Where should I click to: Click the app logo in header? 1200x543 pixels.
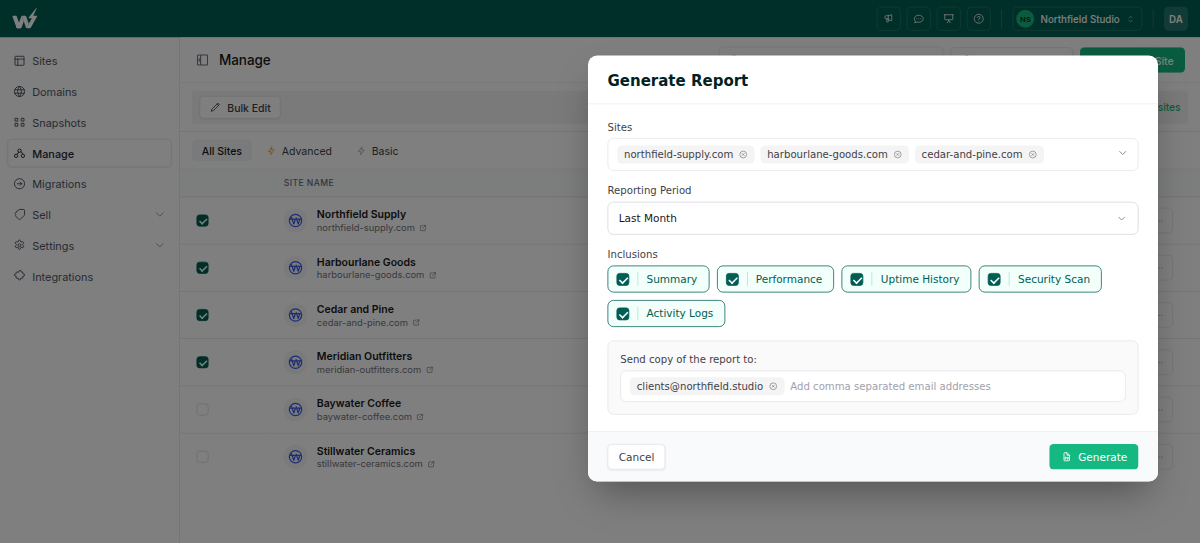pos(25,18)
